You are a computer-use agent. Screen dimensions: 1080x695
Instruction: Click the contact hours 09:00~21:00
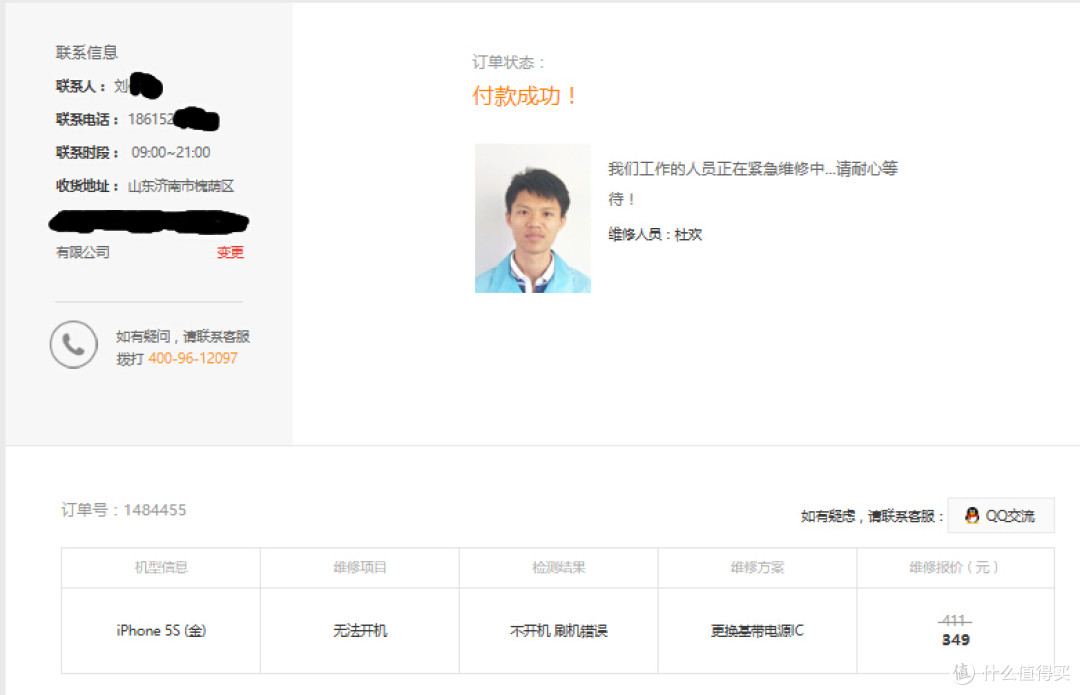pos(171,152)
